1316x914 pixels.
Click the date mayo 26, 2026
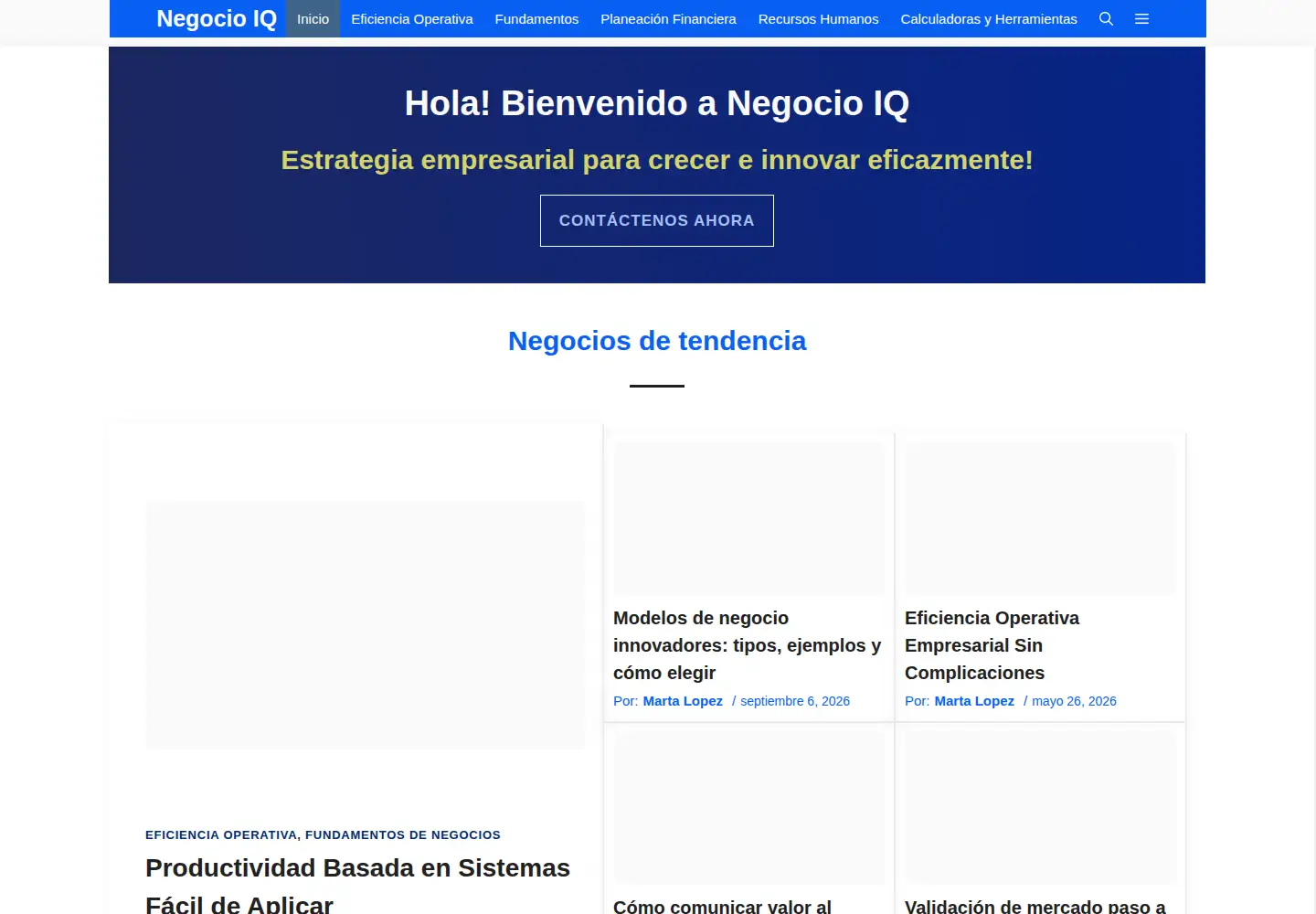tap(1074, 701)
